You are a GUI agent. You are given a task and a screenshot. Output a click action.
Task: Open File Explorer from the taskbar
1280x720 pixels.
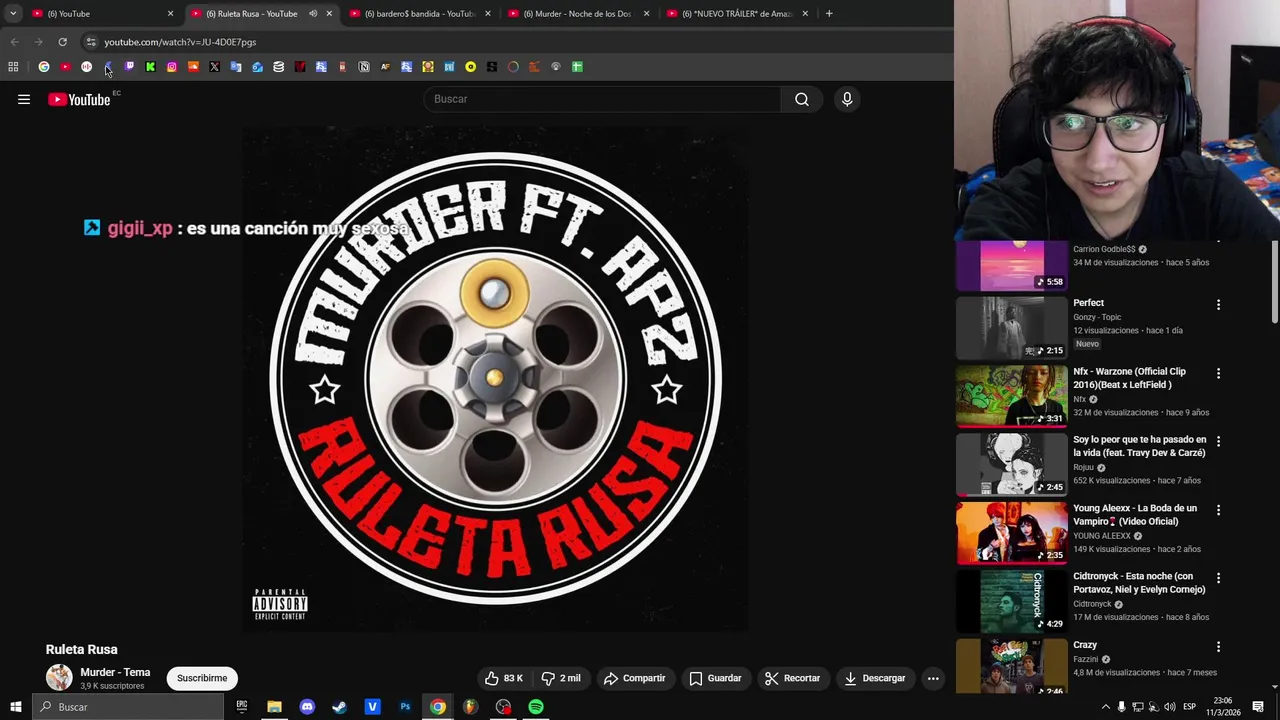(274, 707)
